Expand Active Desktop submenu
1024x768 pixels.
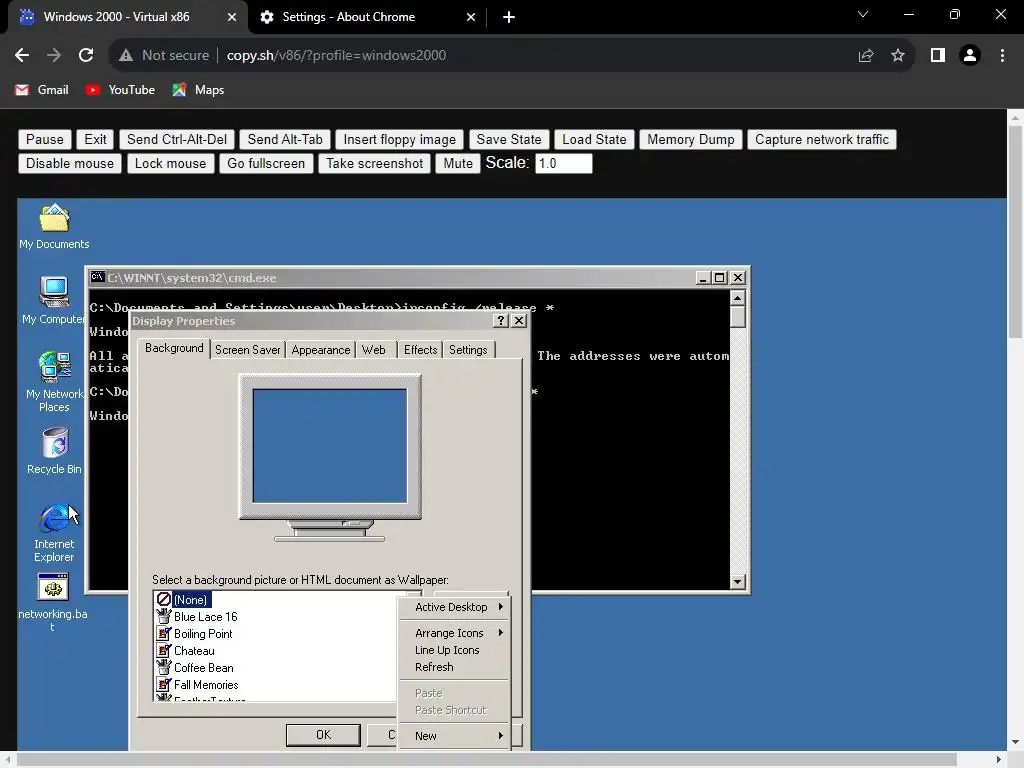point(455,607)
